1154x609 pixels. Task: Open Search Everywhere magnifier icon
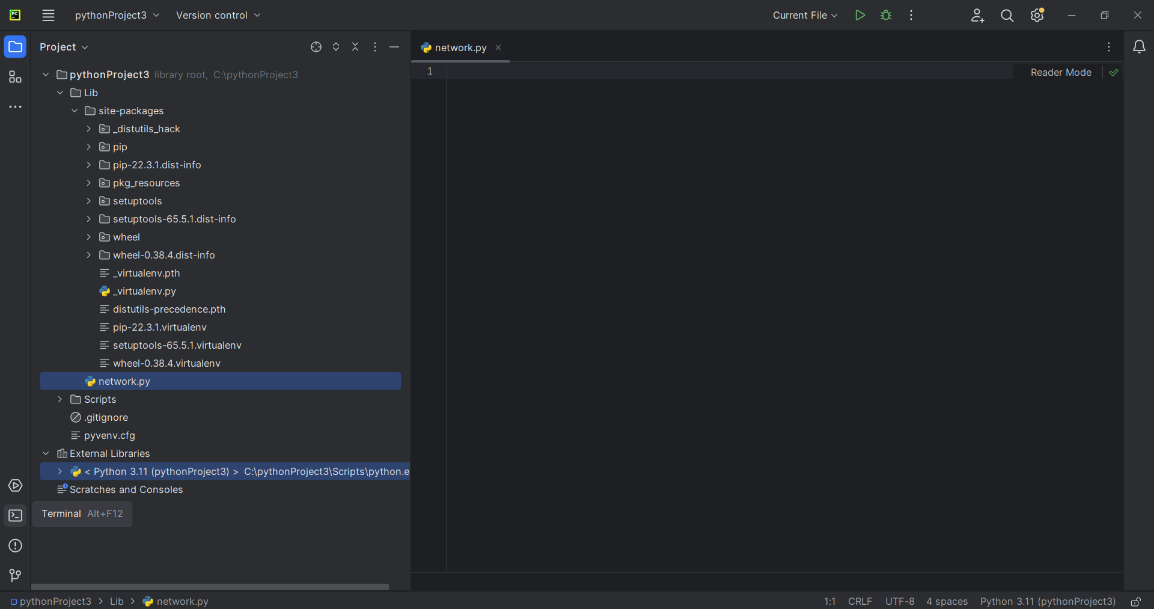pos(1007,15)
